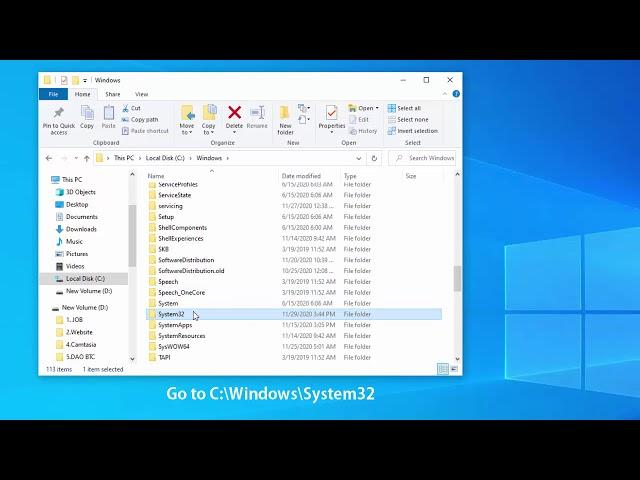This screenshot has width=640, height=480.
Task: Click Local Disk (C:) breadcrumb
Action: 165,158
